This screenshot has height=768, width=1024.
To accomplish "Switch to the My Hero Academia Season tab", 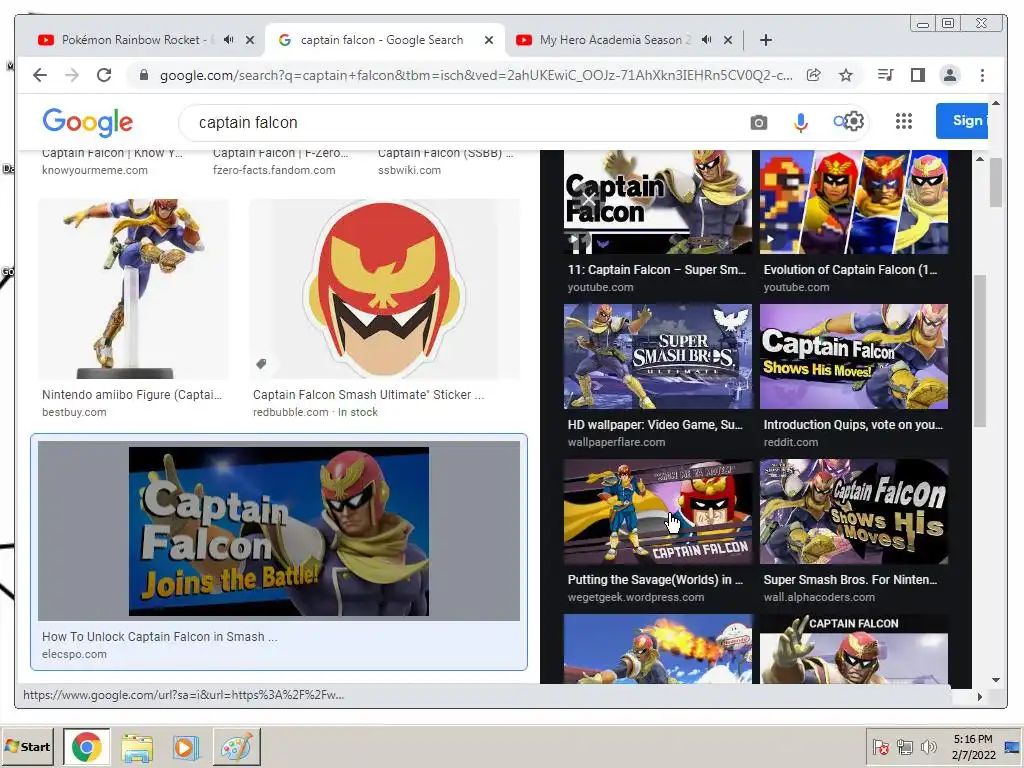I will [x=615, y=40].
